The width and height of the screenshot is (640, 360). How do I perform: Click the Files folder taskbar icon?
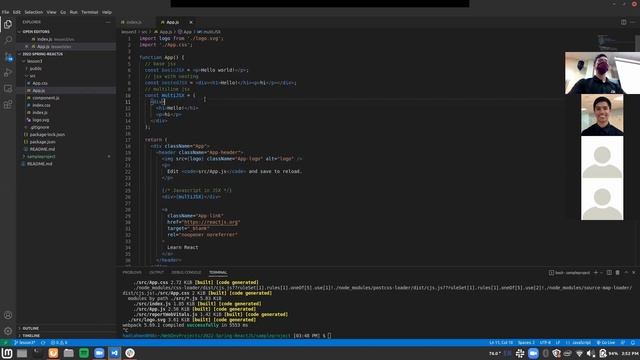69,353
